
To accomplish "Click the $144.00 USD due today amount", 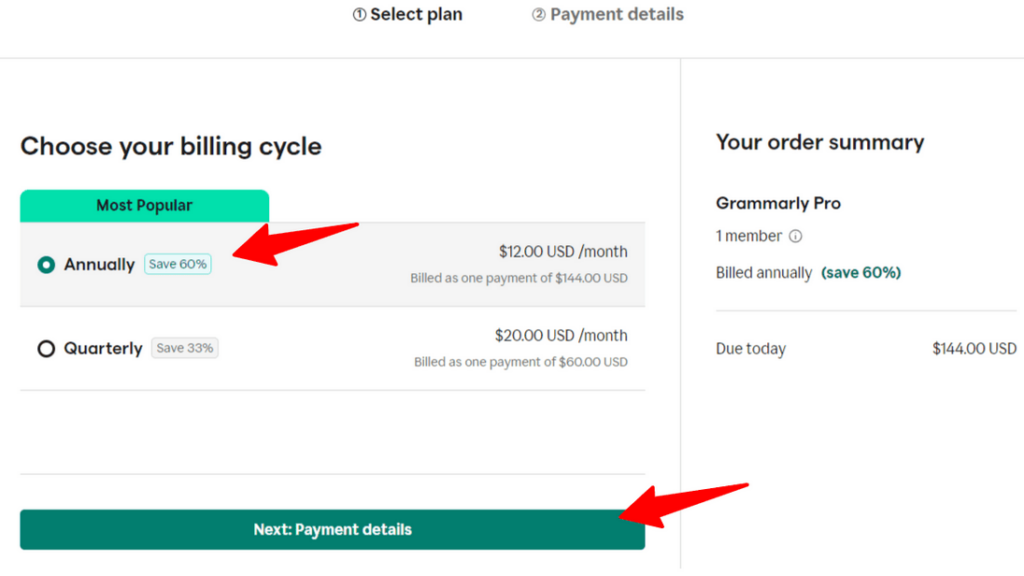I will click(x=974, y=348).
